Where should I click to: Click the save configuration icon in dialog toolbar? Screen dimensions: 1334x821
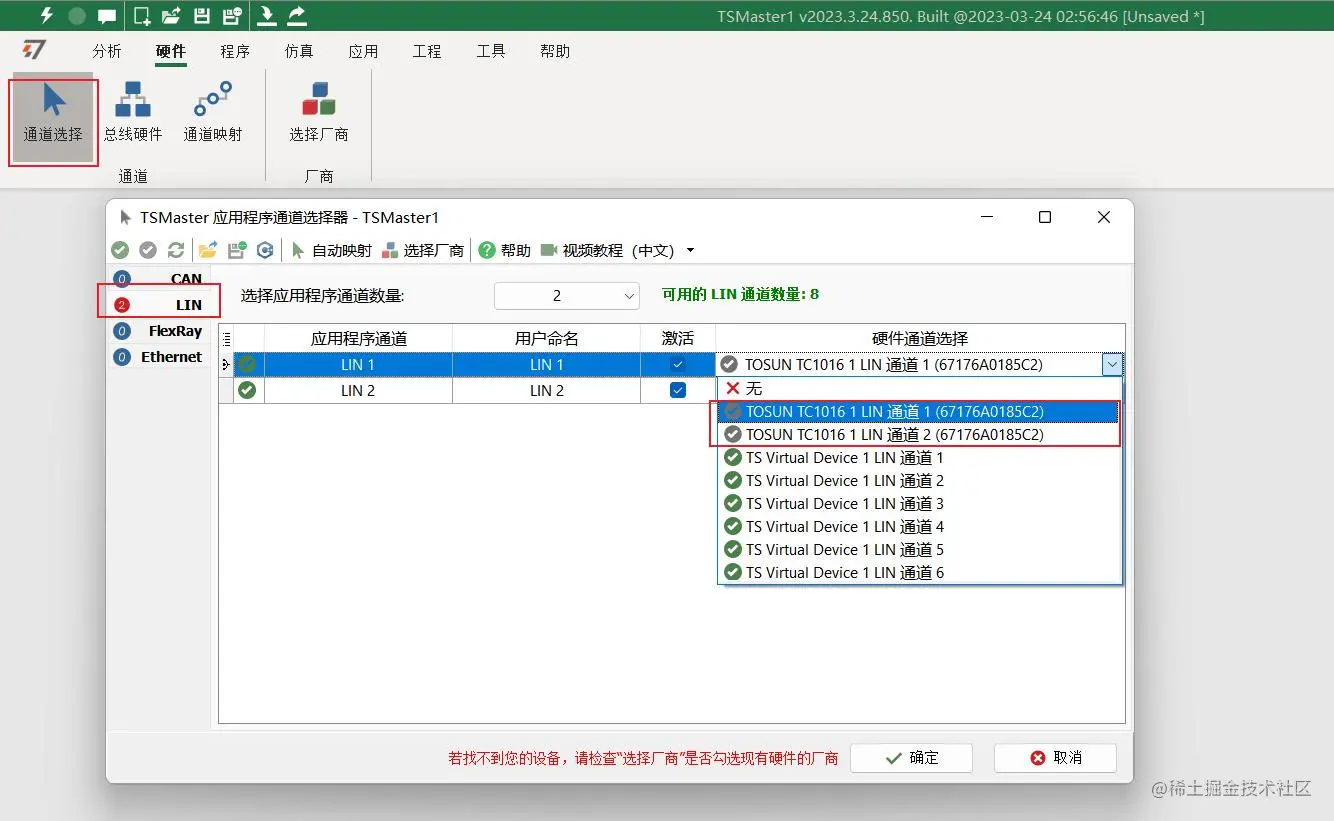click(x=237, y=250)
